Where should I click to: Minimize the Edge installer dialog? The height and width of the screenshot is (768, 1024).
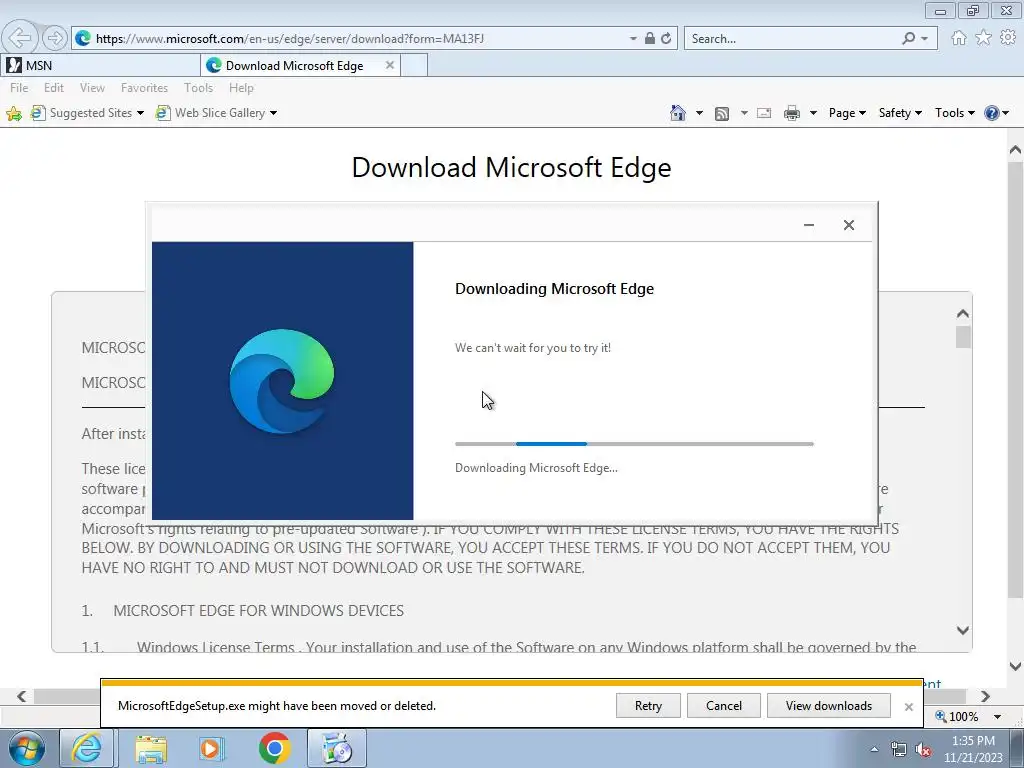pyautogui.click(x=808, y=225)
